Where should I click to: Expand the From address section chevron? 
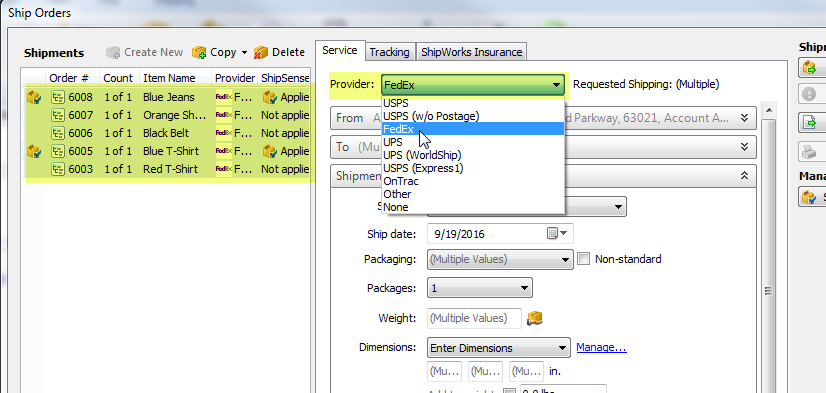pyautogui.click(x=744, y=117)
